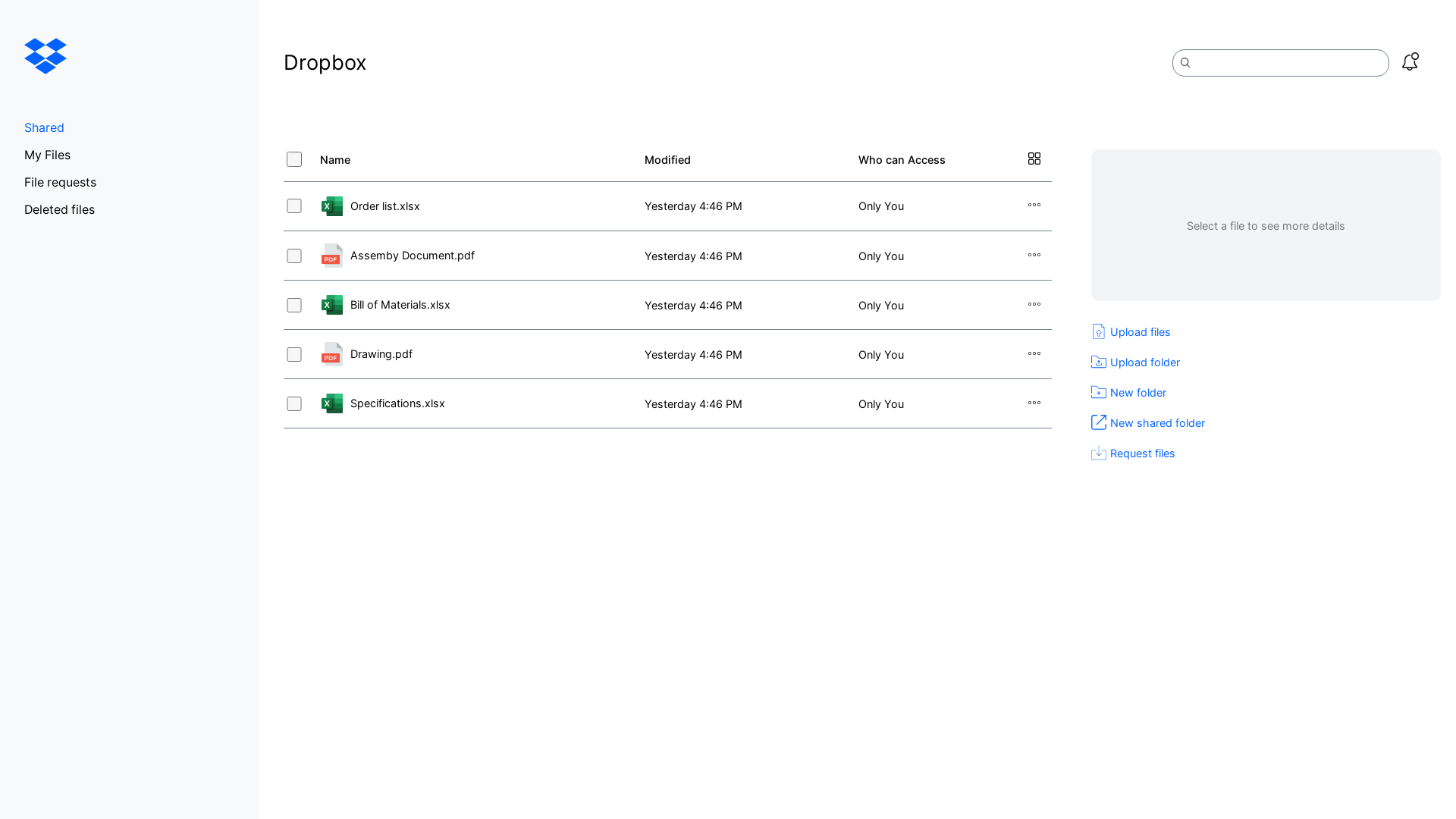Open more options for Drawing.pdf
The width and height of the screenshot is (1456, 819).
1034,353
